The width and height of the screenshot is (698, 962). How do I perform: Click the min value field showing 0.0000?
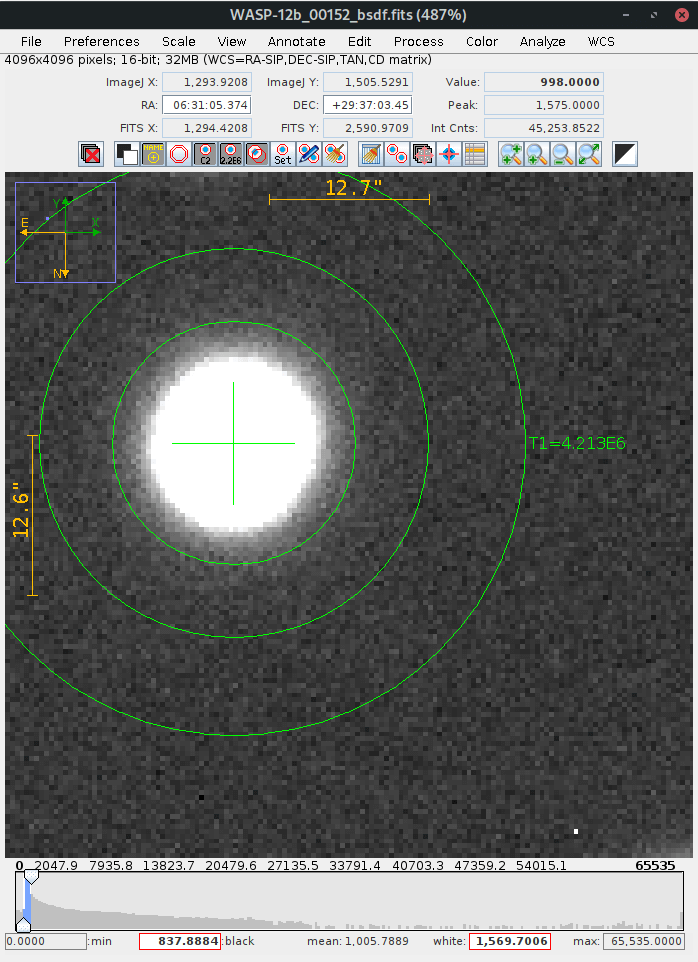tap(45, 941)
